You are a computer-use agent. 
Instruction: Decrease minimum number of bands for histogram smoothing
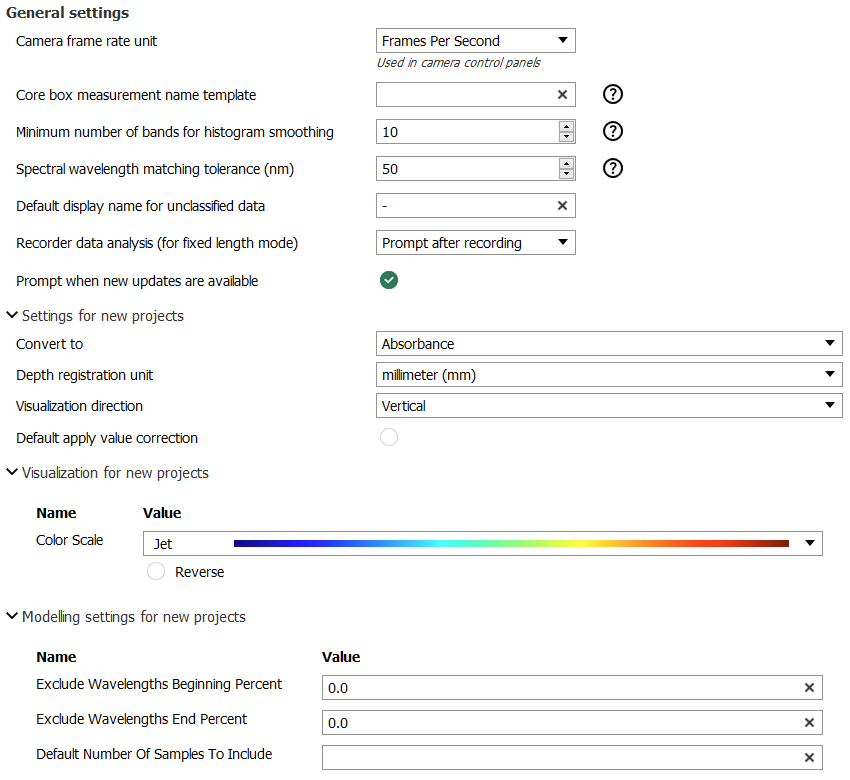point(566,137)
